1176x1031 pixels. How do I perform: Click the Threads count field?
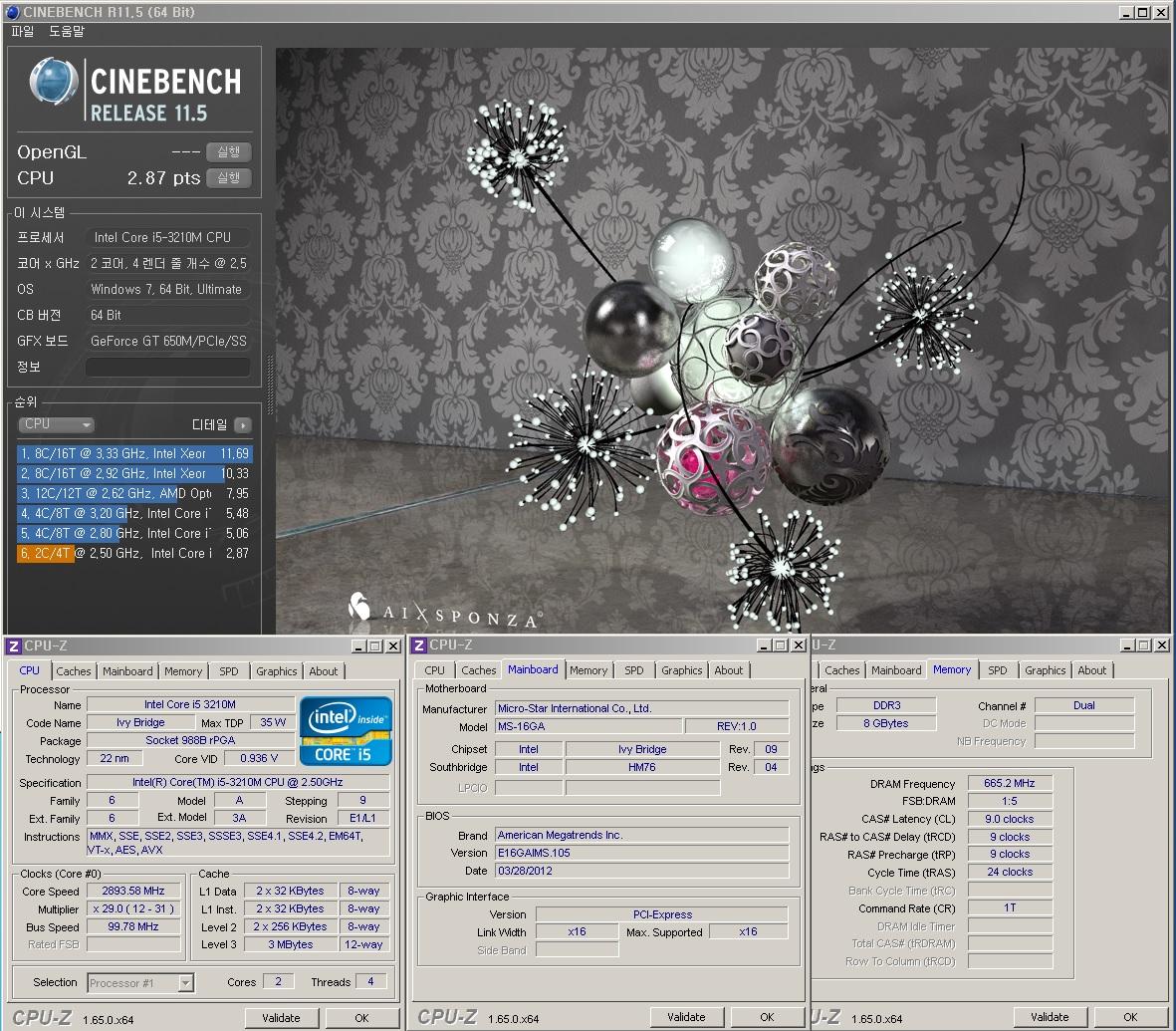pos(370,981)
